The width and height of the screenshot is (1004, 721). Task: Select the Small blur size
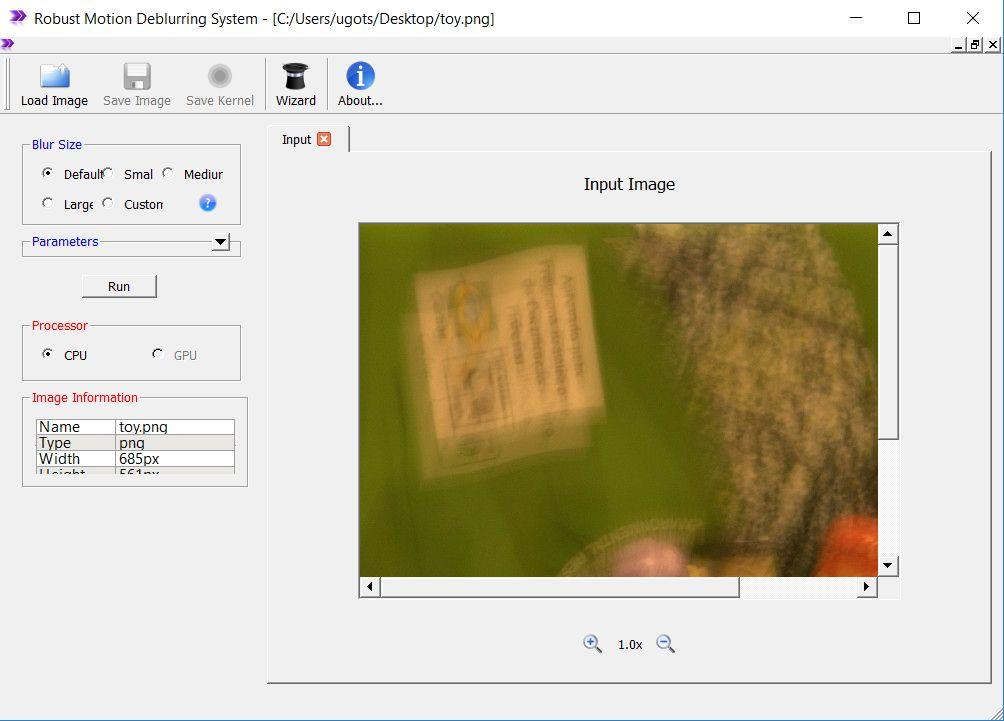108,173
